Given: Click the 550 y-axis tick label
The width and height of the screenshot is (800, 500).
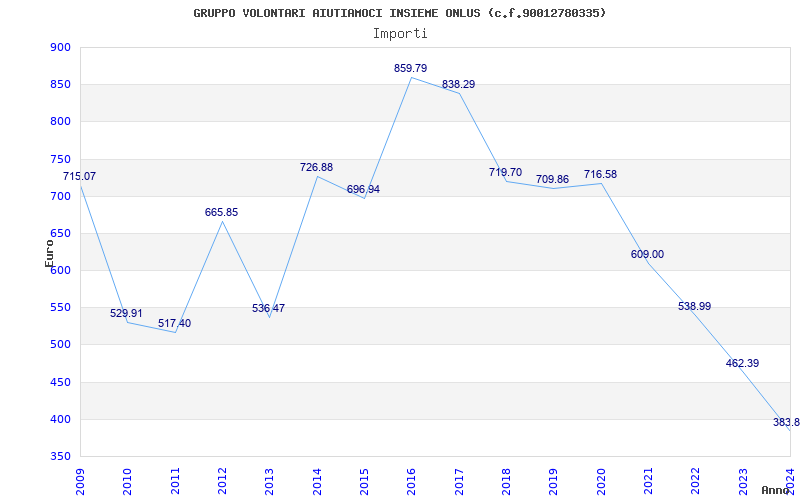Looking at the screenshot, I should (61, 308).
